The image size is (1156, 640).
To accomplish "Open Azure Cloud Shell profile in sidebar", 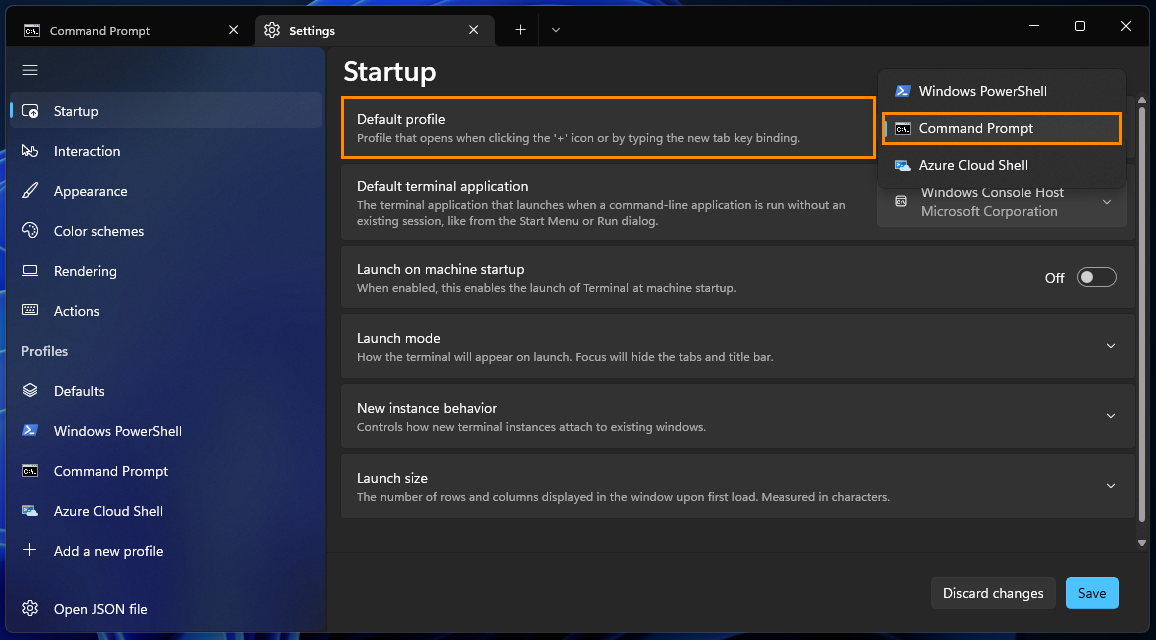I will pos(166,511).
